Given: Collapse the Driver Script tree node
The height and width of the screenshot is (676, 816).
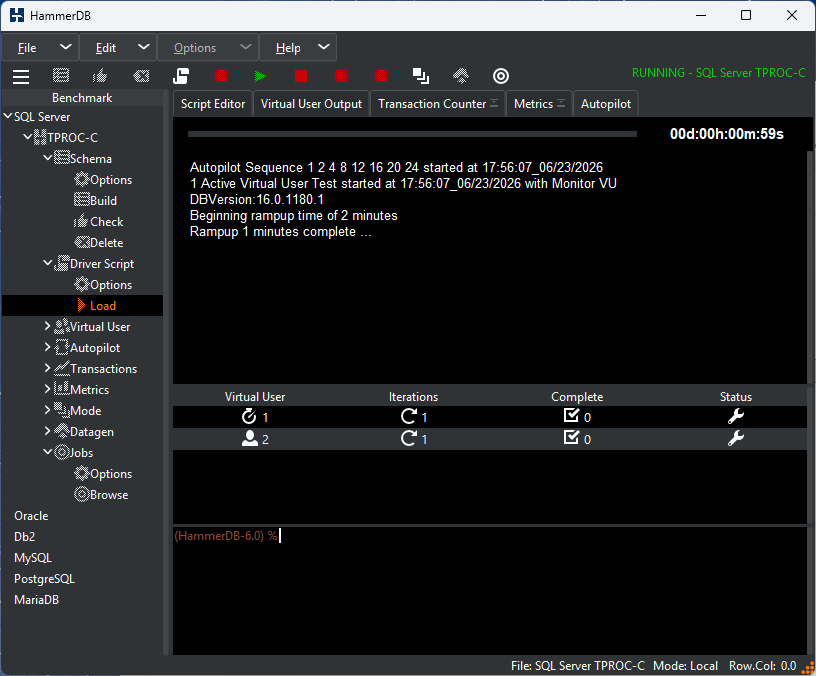Looking at the screenshot, I should point(48,263).
